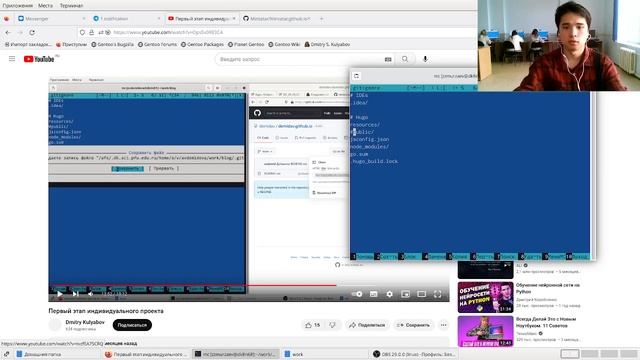Open the Dmitry Kulyabov channel name

pyautogui.click(x=85, y=322)
